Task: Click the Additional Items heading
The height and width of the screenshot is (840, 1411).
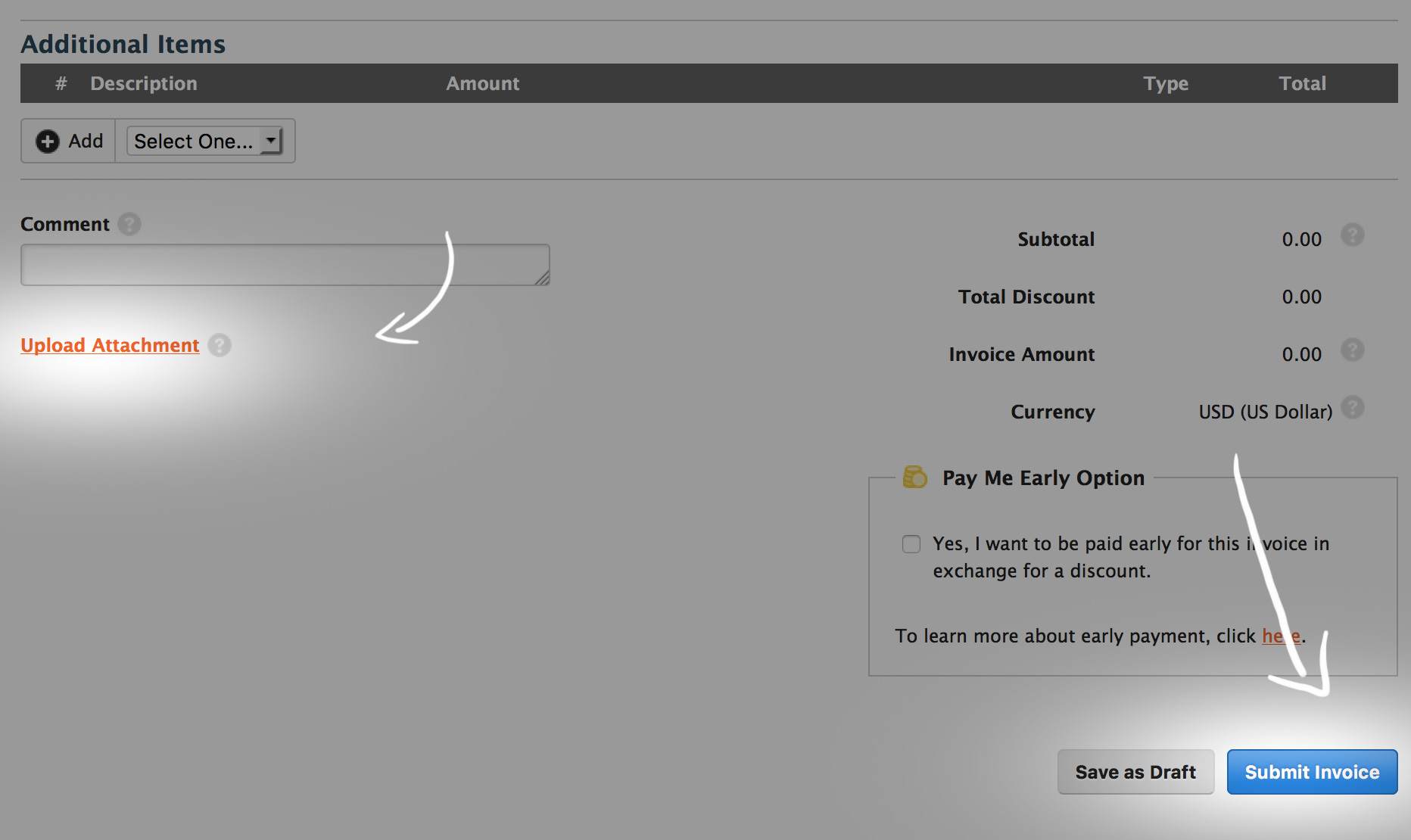Action: tap(123, 44)
